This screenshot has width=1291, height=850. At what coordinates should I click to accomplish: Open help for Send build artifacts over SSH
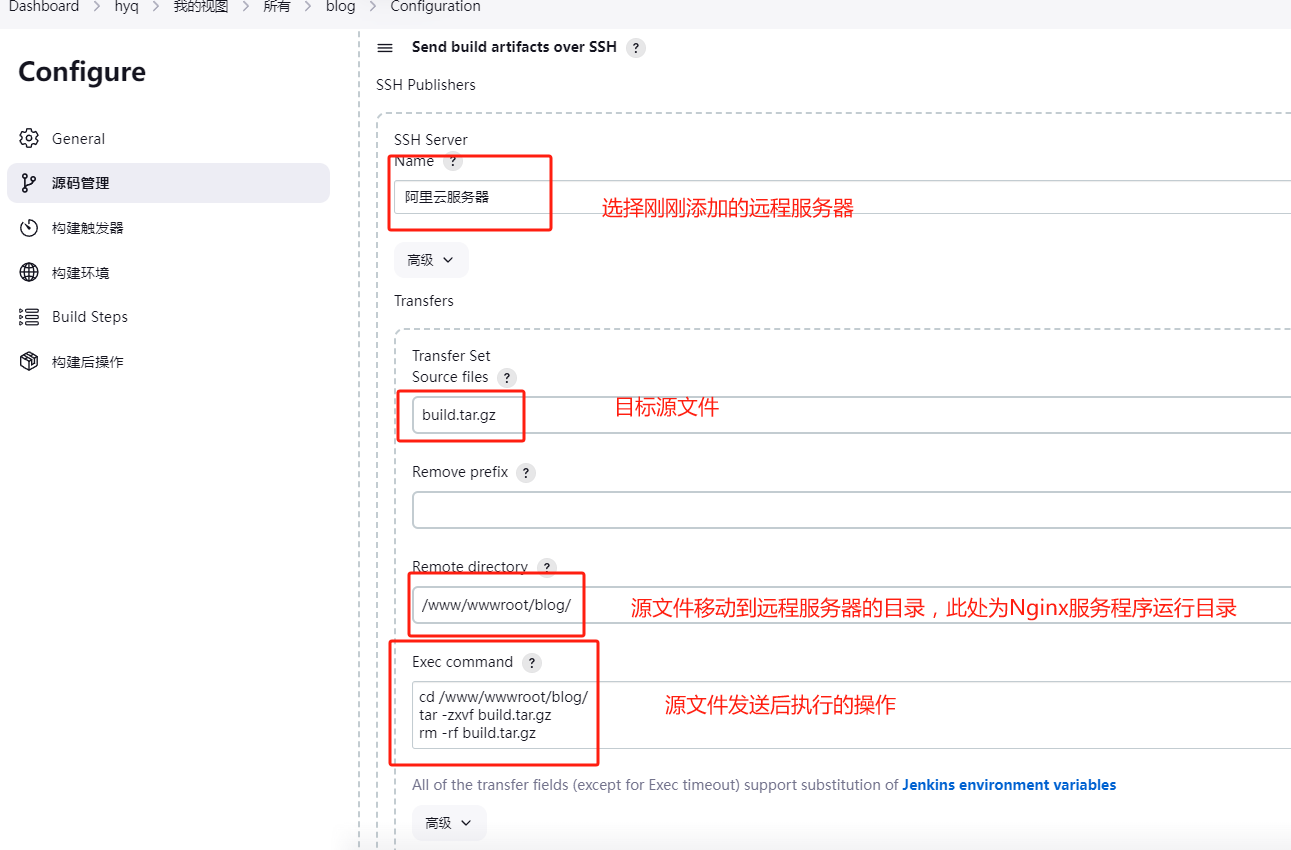point(635,47)
